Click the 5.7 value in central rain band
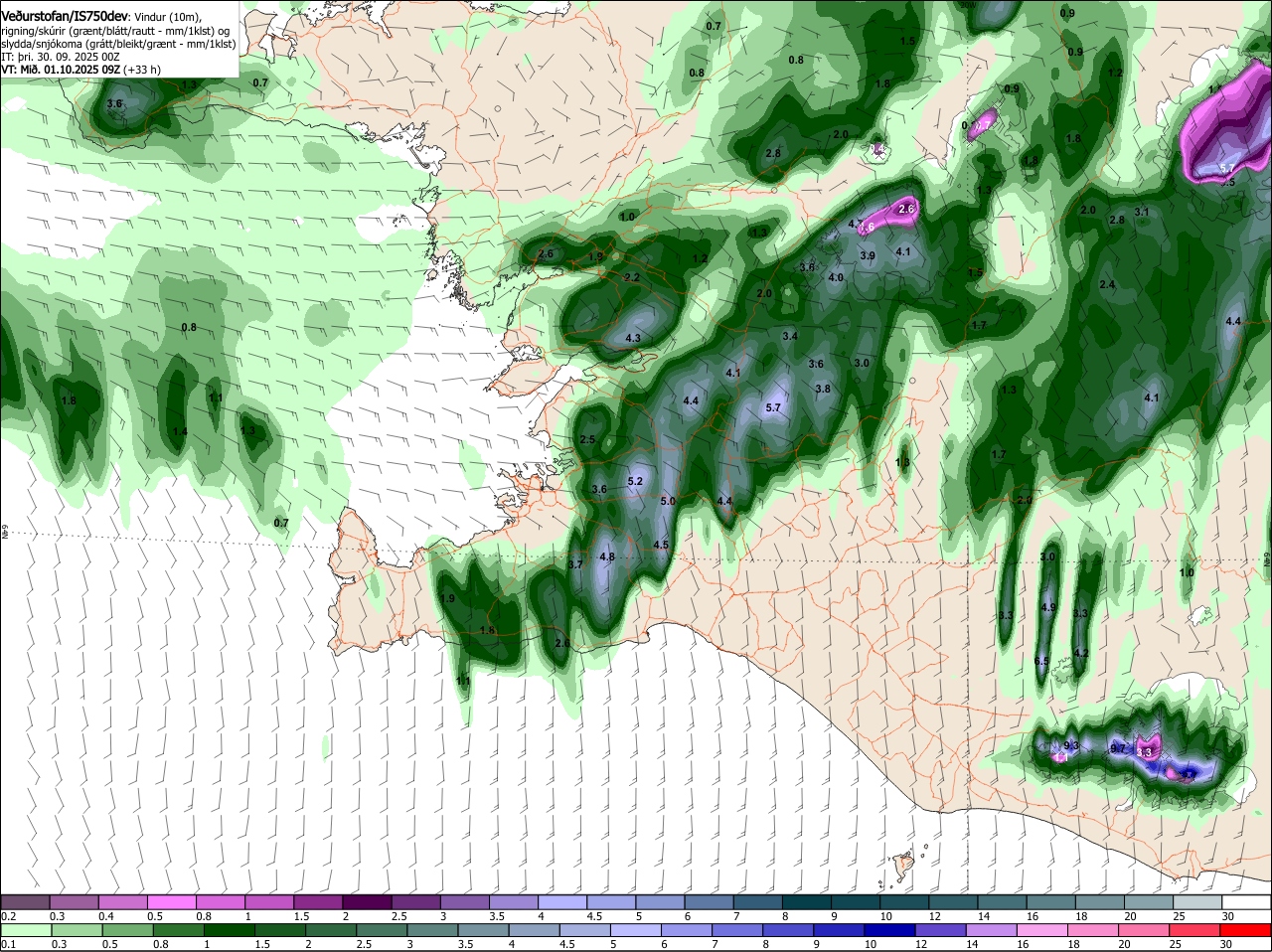The image size is (1272, 952). (x=774, y=407)
